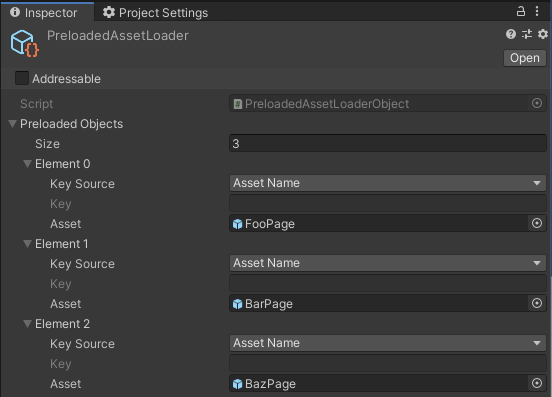The image size is (552, 397).
Task: Open Key Source dropdown for Element 0
Action: point(388,183)
